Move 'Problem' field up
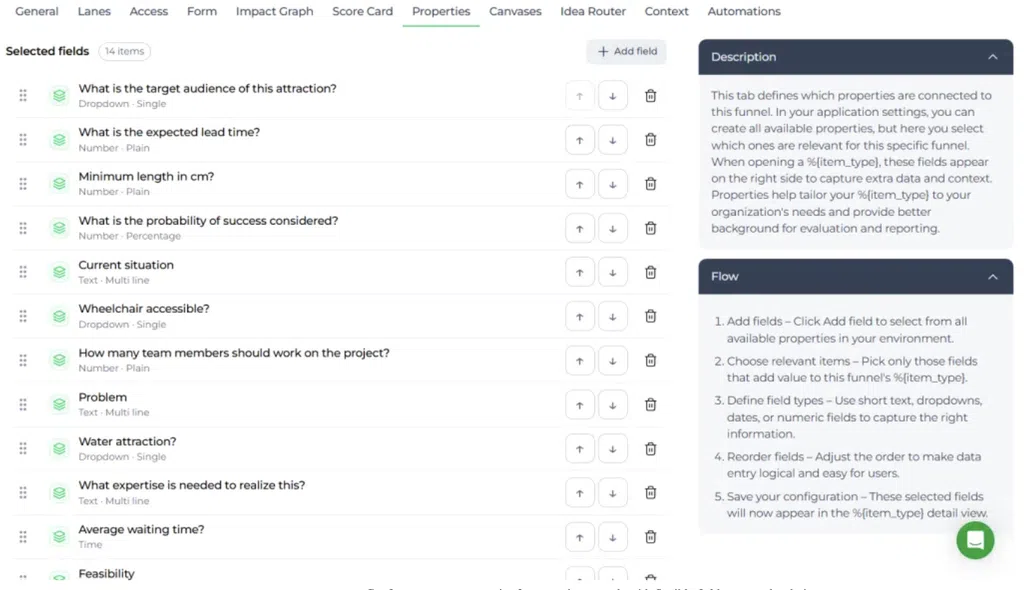Screen dimensions: 1024x590 [x=579, y=405]
